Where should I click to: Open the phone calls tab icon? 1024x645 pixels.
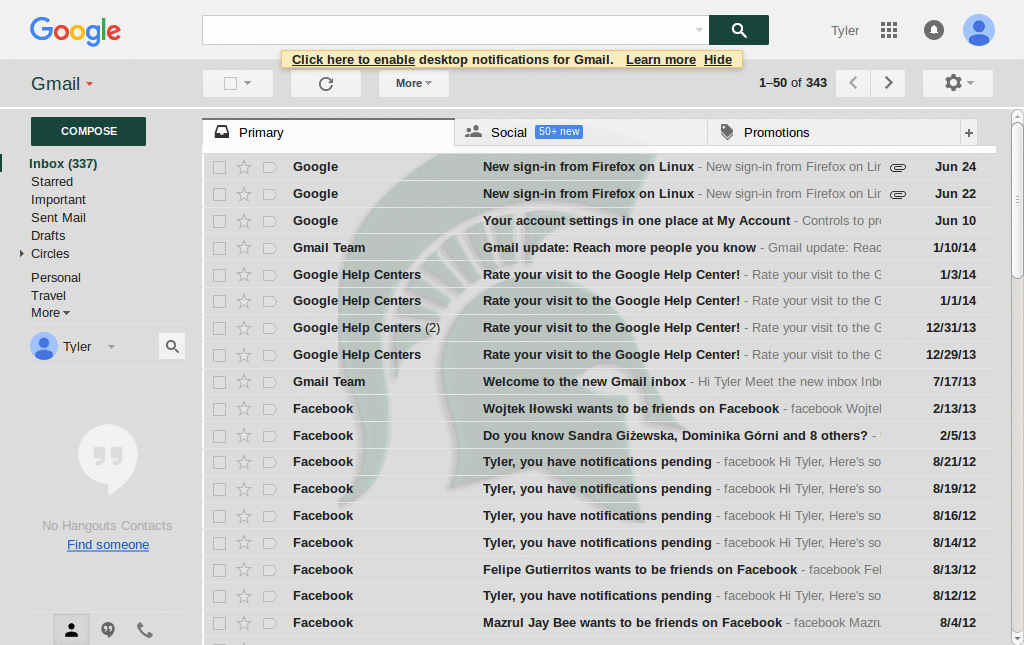point(144,630)
